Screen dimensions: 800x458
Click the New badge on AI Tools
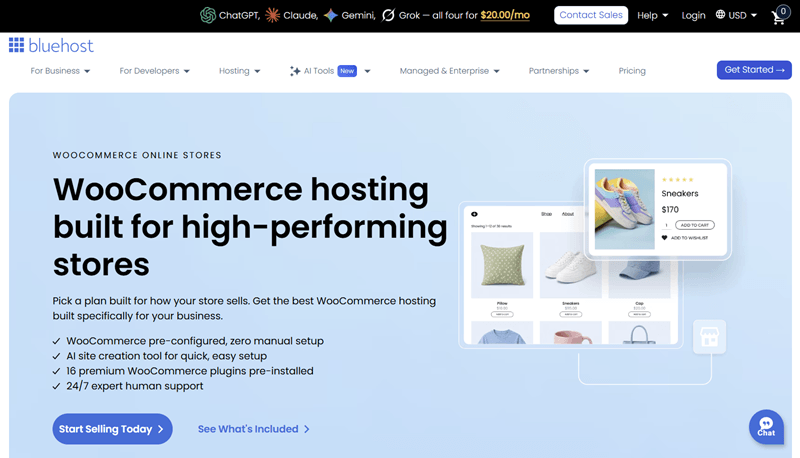click(x=347, y=71)
